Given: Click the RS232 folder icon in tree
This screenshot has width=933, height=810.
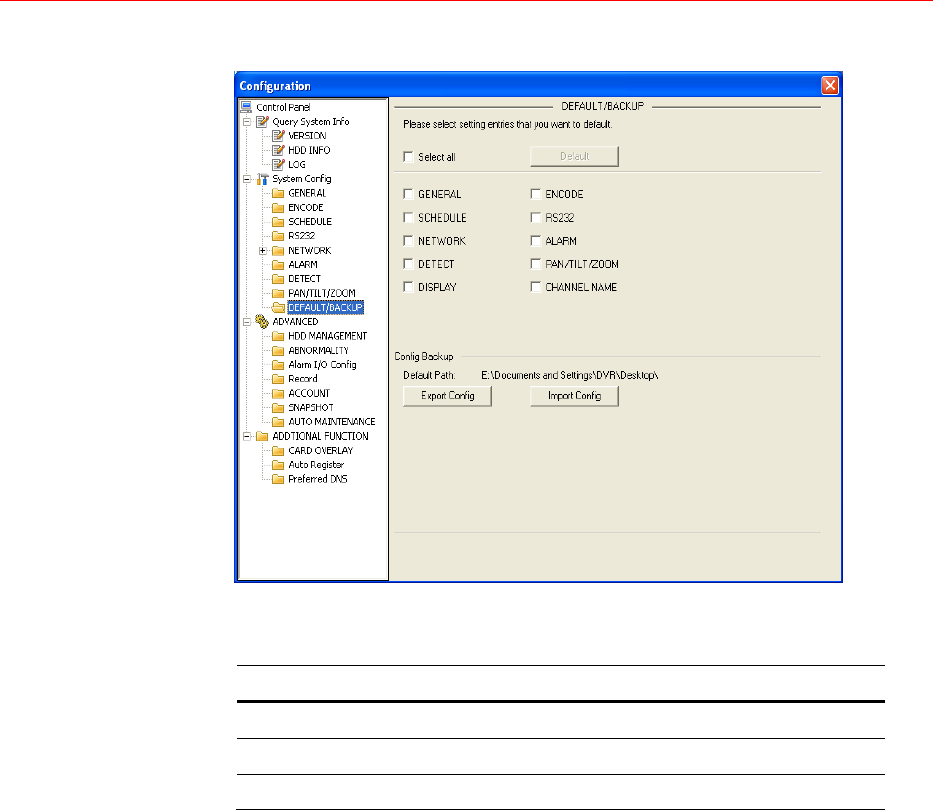Looking at the screenshot, I should click(x=278, y=236).
